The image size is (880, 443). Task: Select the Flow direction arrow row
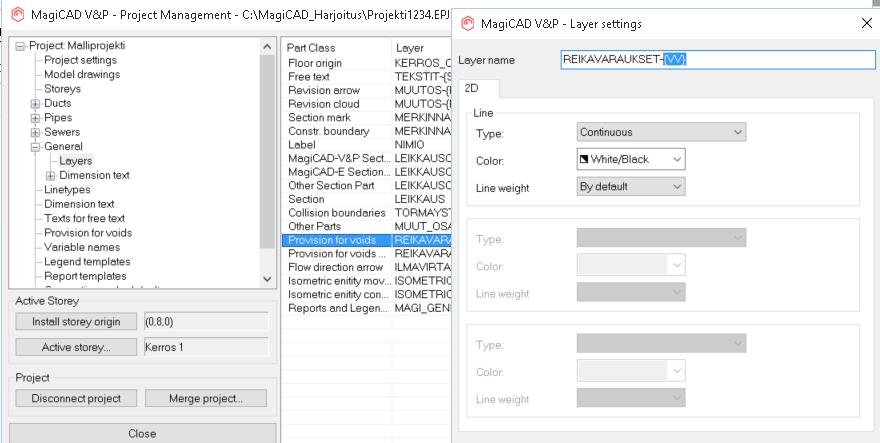click(x=367, y=267)
